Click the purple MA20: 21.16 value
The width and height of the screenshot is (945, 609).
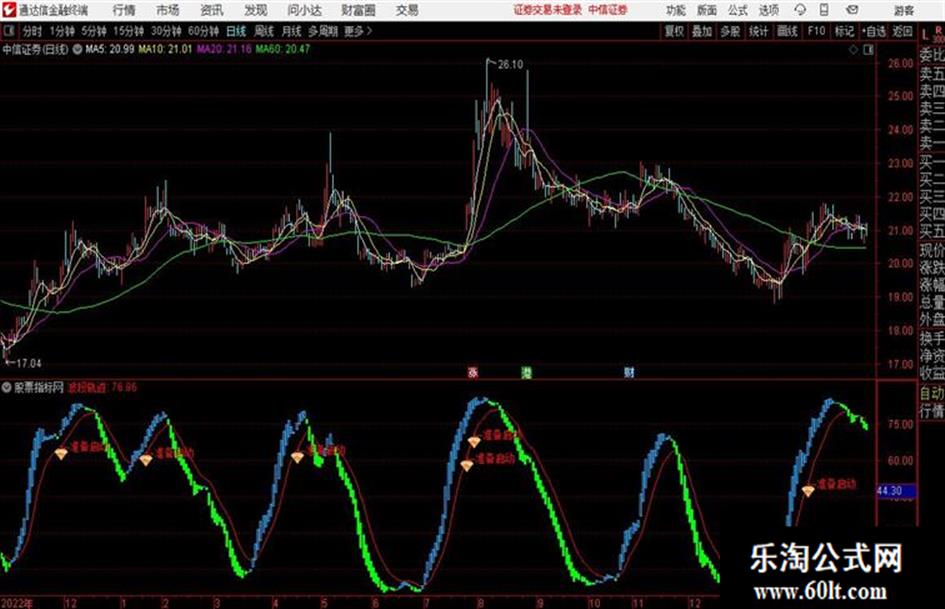(x=224, y=49)
